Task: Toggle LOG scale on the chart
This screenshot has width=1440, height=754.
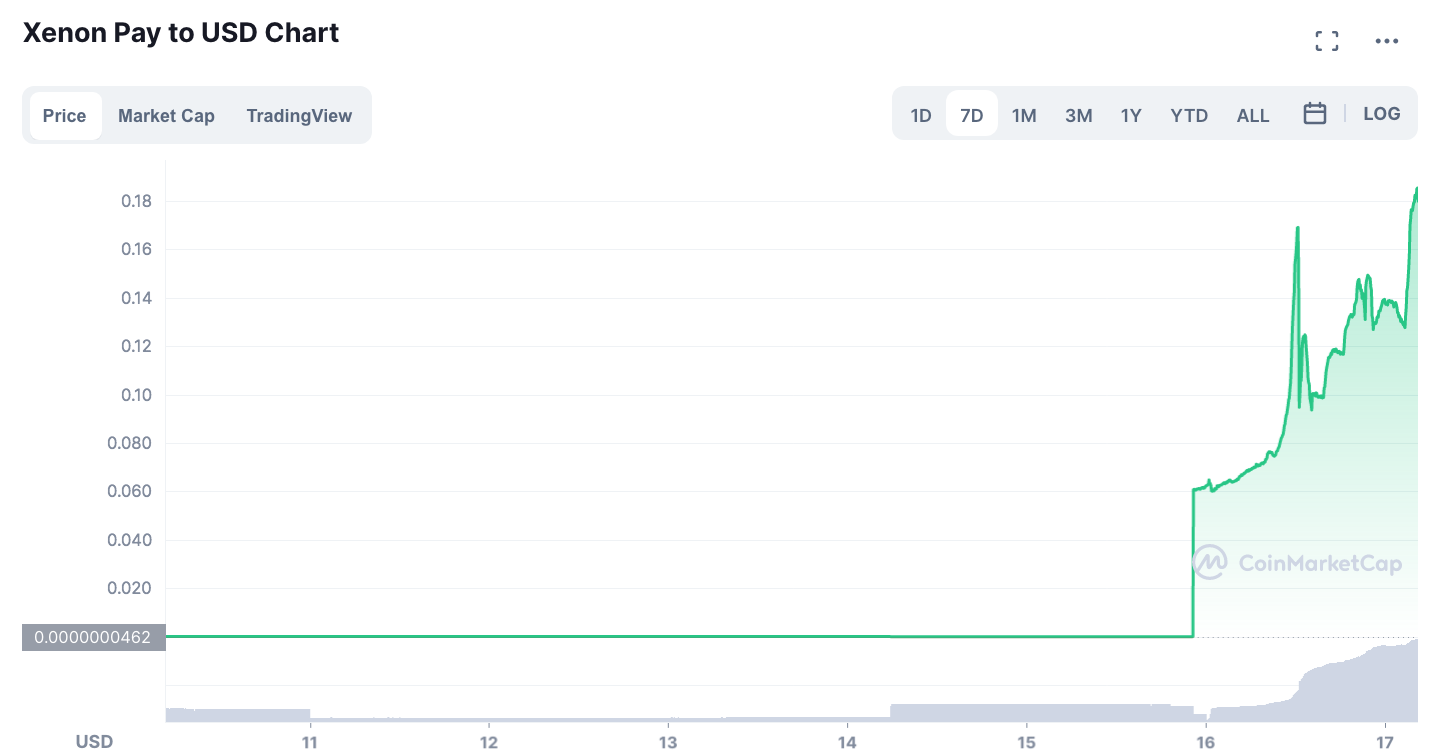Action: tap(1382, 114)
